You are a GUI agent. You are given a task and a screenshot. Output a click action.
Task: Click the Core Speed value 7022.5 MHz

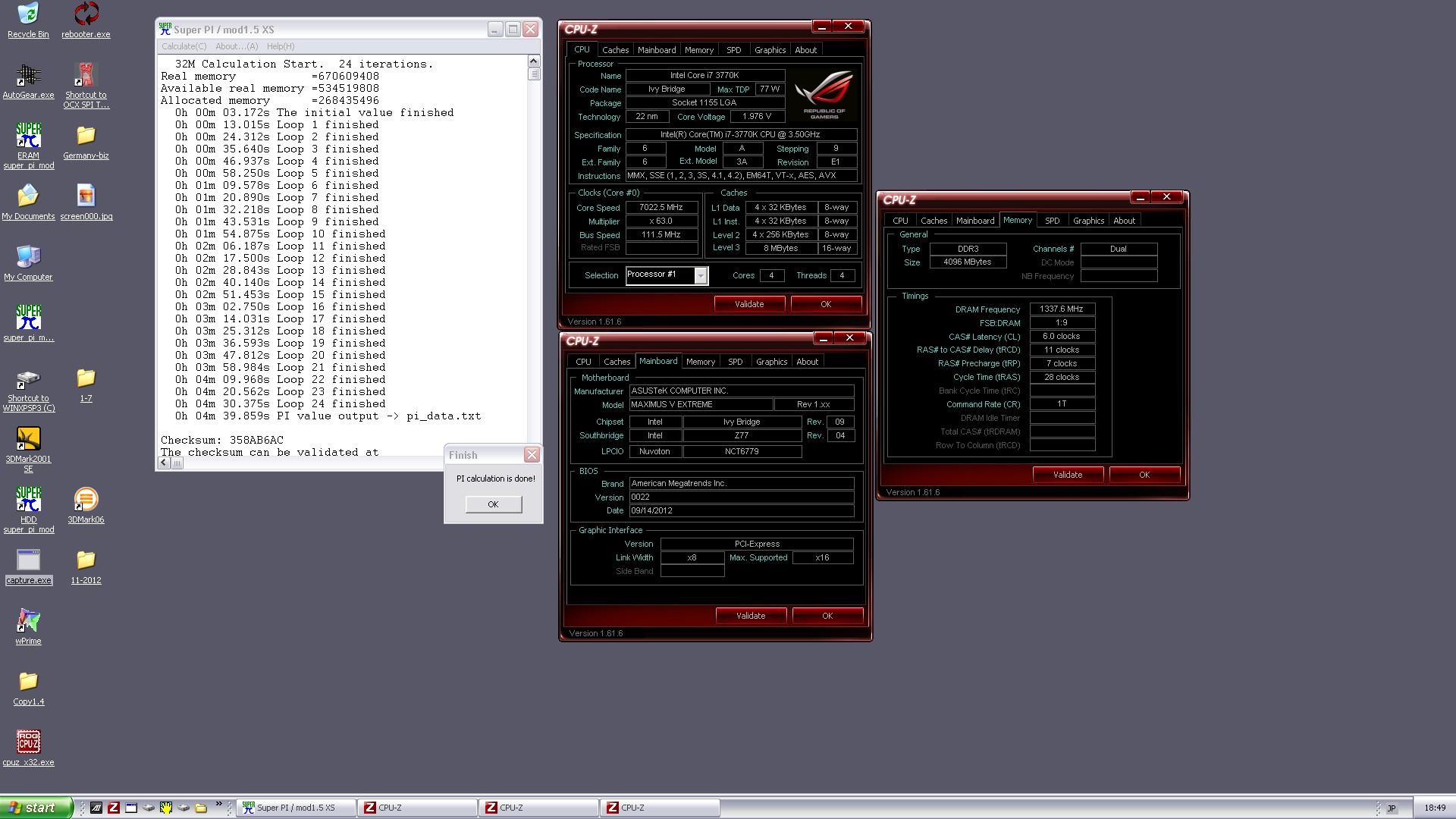661,207
